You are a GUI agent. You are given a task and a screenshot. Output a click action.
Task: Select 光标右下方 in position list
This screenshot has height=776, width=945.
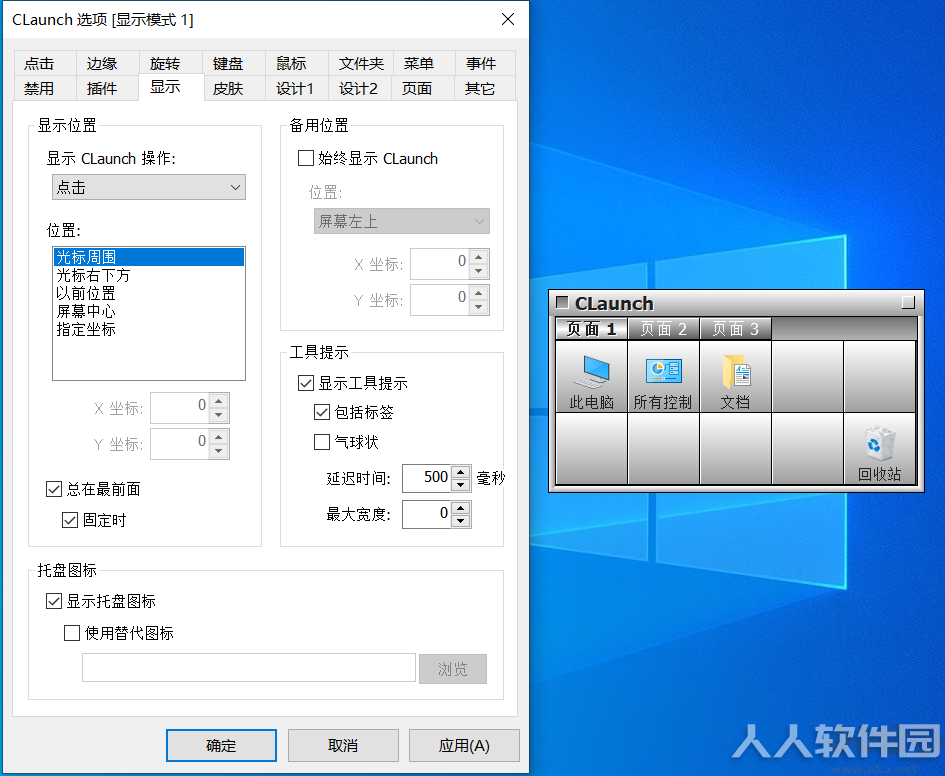[x=149, y=275]
